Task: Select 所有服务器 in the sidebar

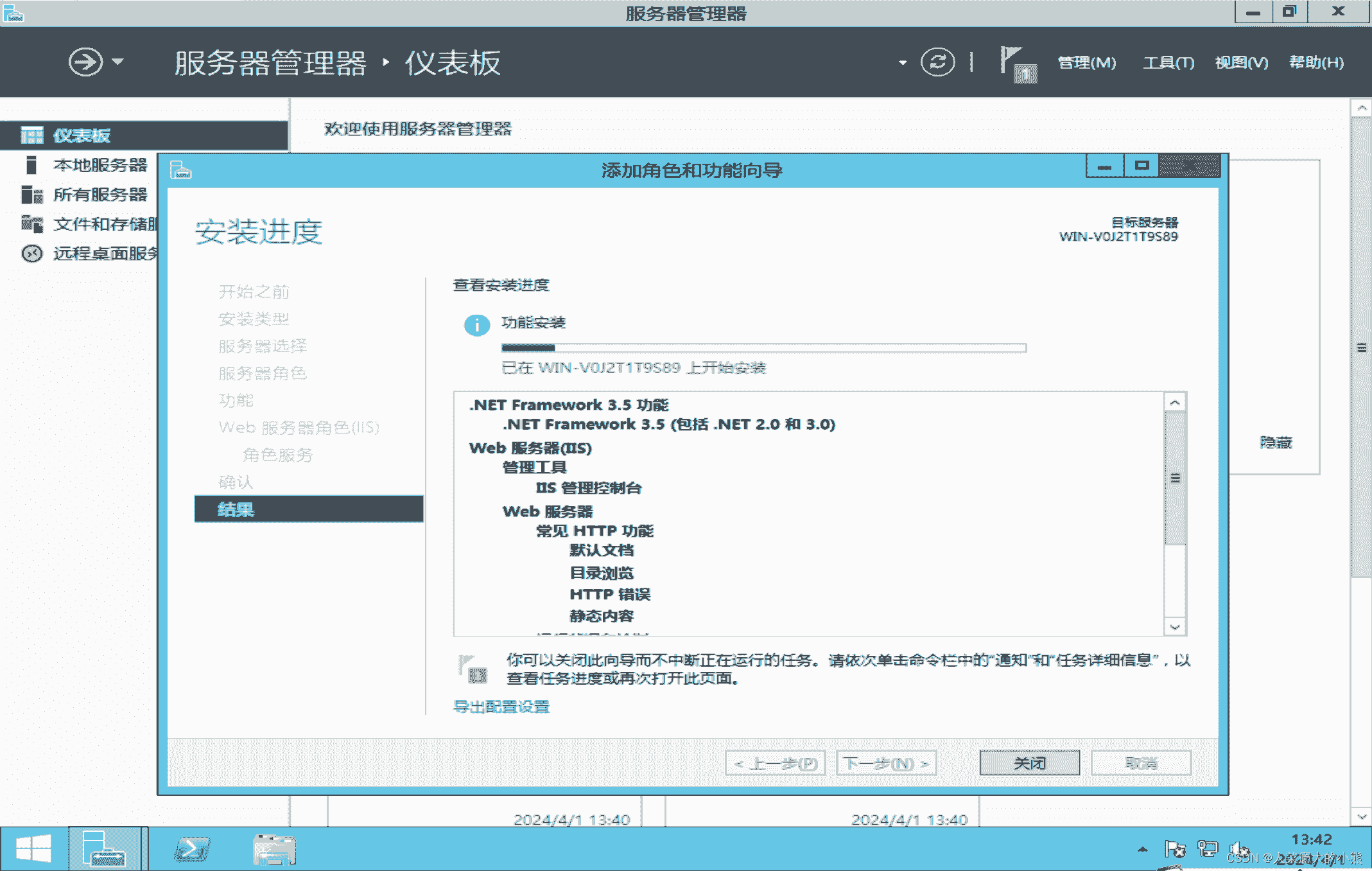Action: 100,195
